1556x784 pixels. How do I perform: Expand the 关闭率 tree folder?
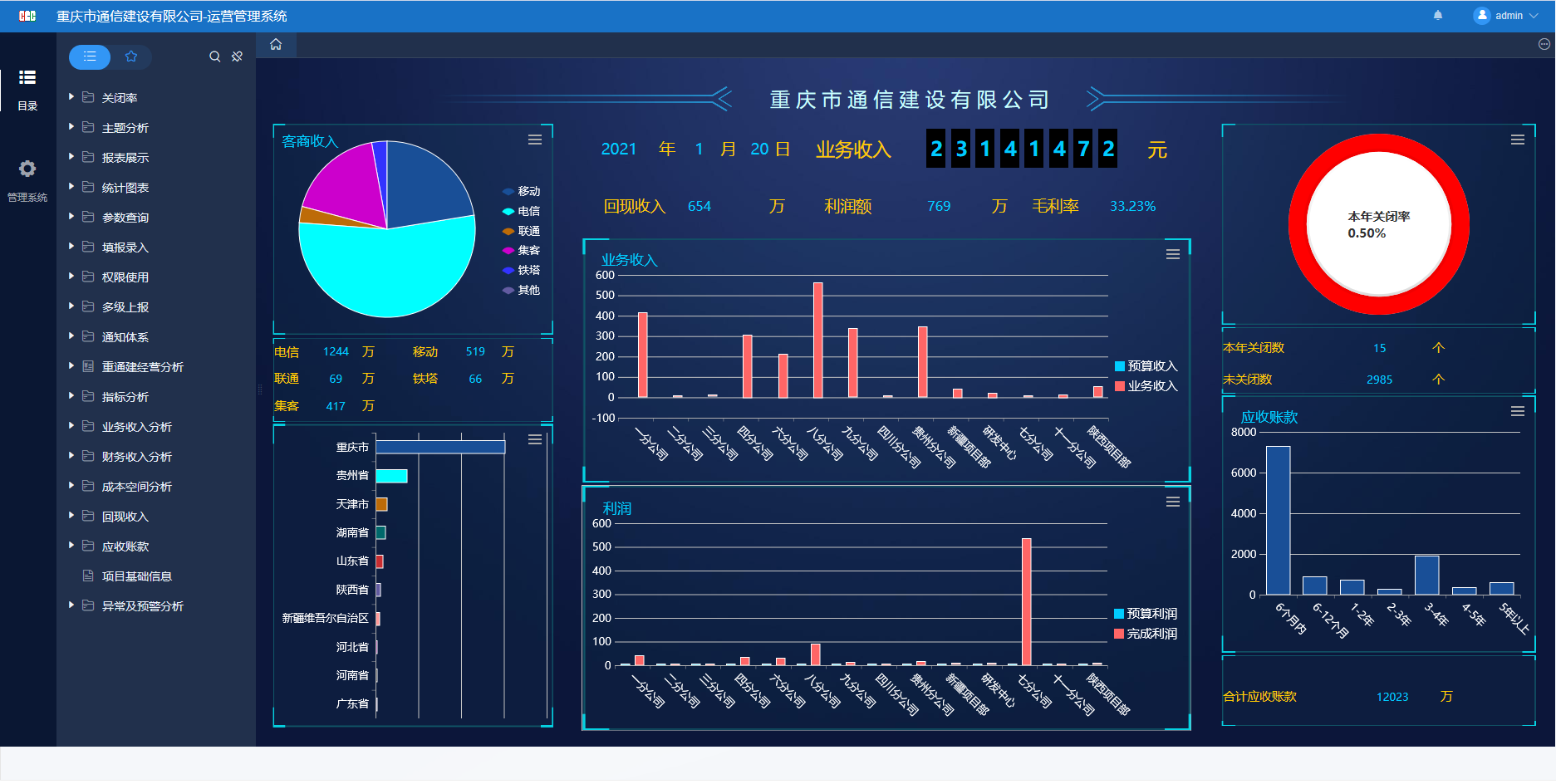71,97
